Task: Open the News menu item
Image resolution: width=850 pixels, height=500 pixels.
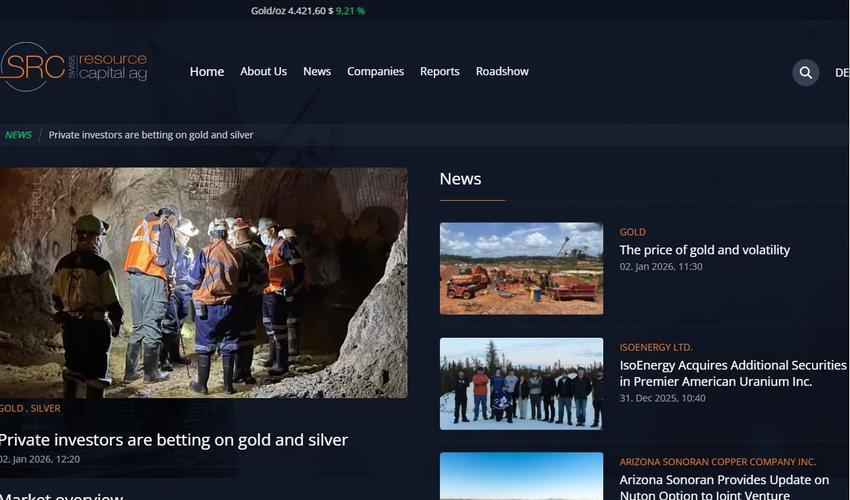Action: pyautogui.click(x=317, y=72)
